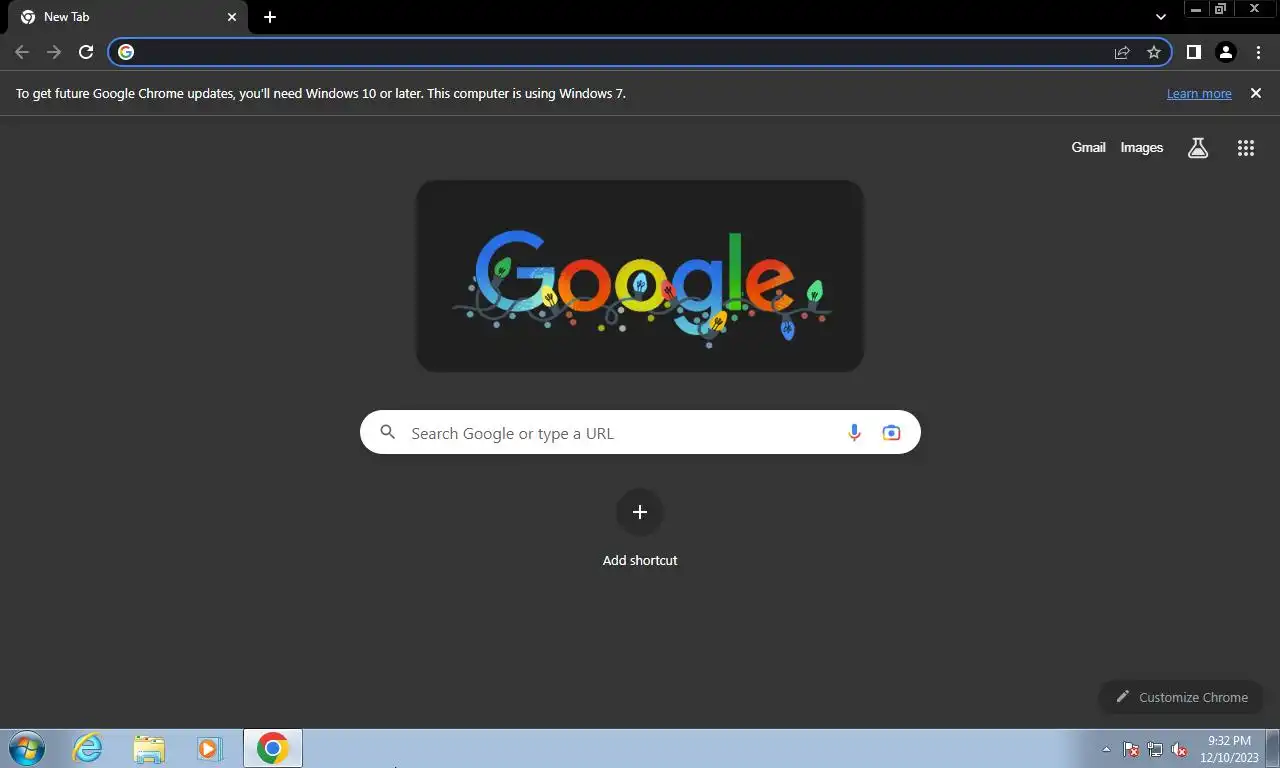1280x768 pixels.
Task: Search by image with Google Lens
Action: pyautogui.click(x=891, y=433)
